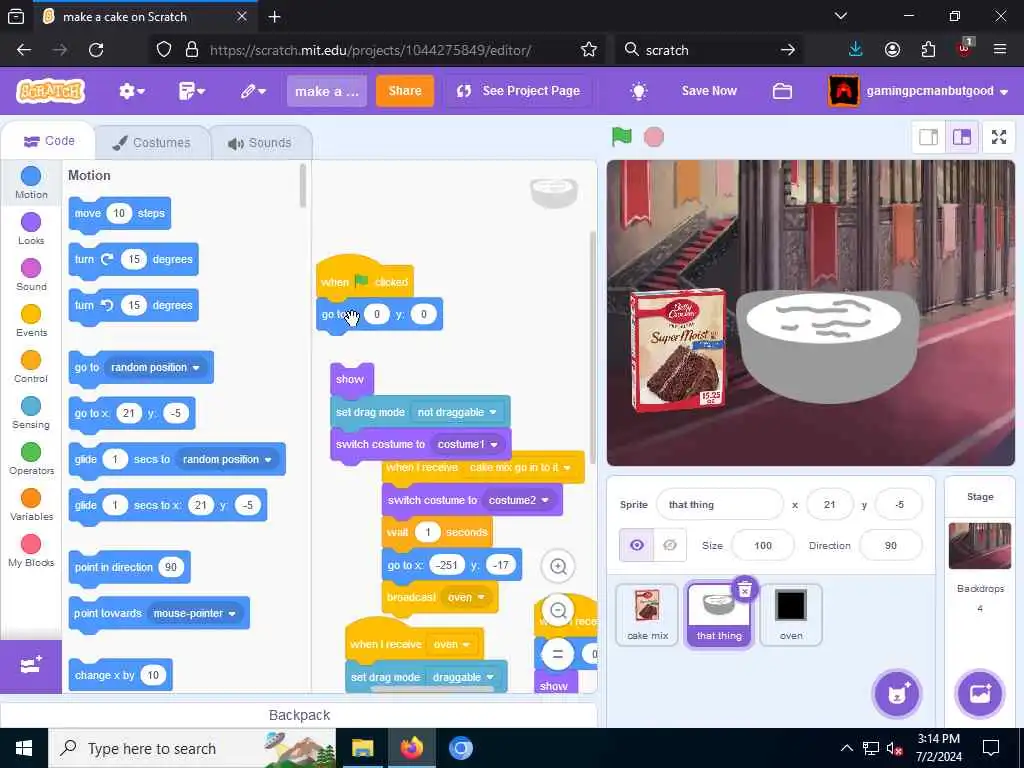Edit the sprite Size field

763,545
